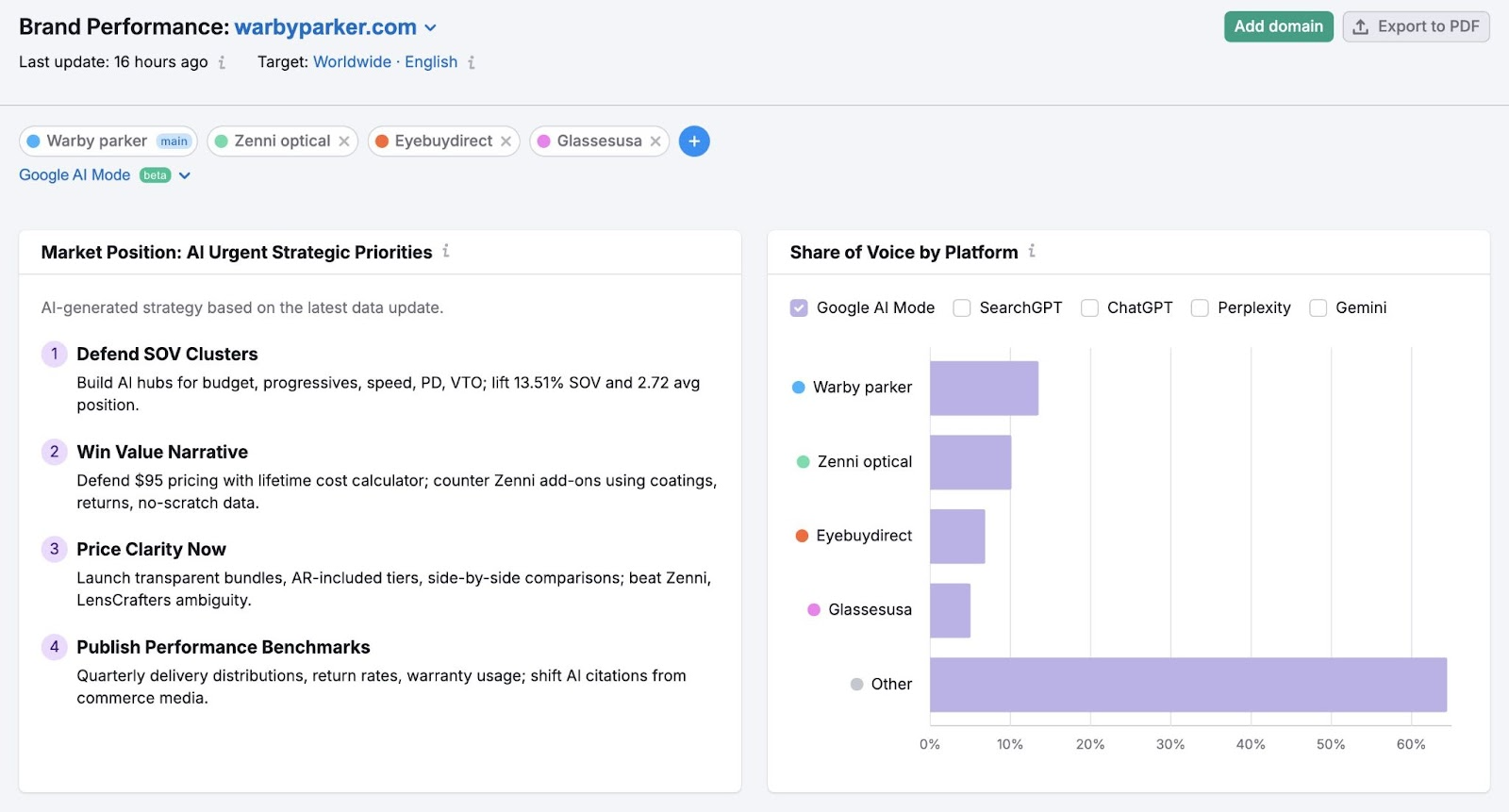Click info icon next to Last update

pos(223,62)
